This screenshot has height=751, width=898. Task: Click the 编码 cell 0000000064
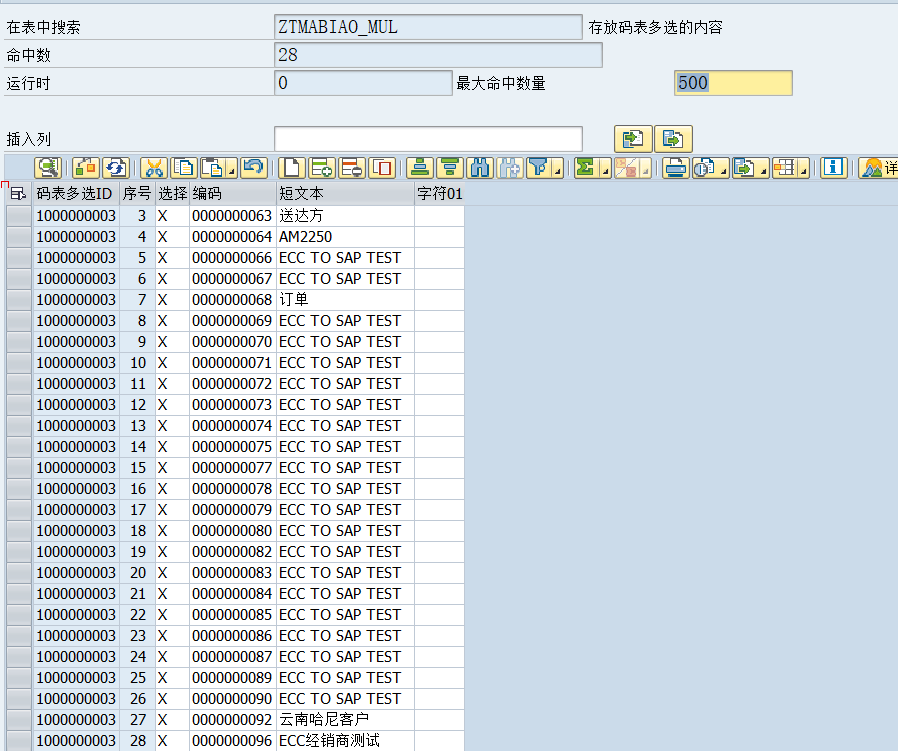pyautogui.click(x=233, y=237)
